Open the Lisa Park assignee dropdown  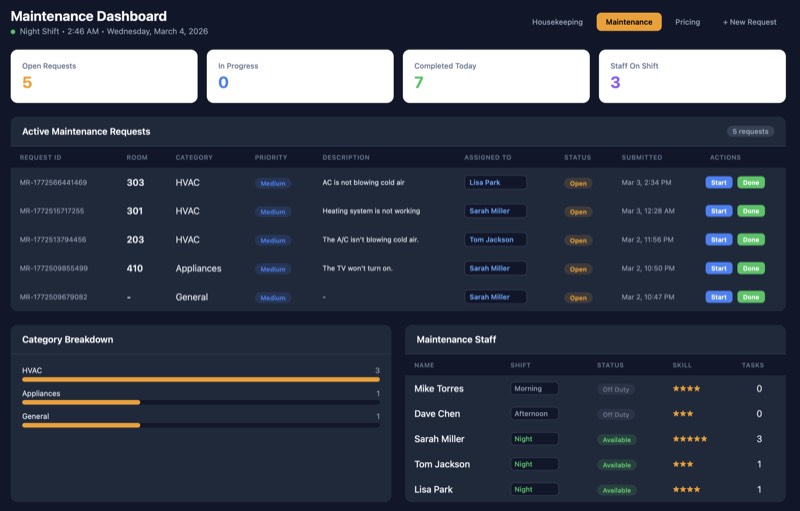coord(495,183)
